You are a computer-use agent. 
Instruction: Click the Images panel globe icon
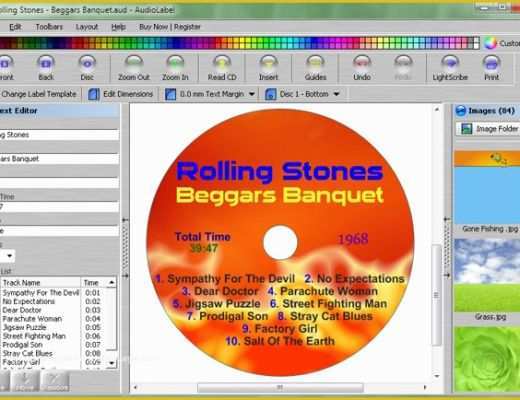(461, 111)
